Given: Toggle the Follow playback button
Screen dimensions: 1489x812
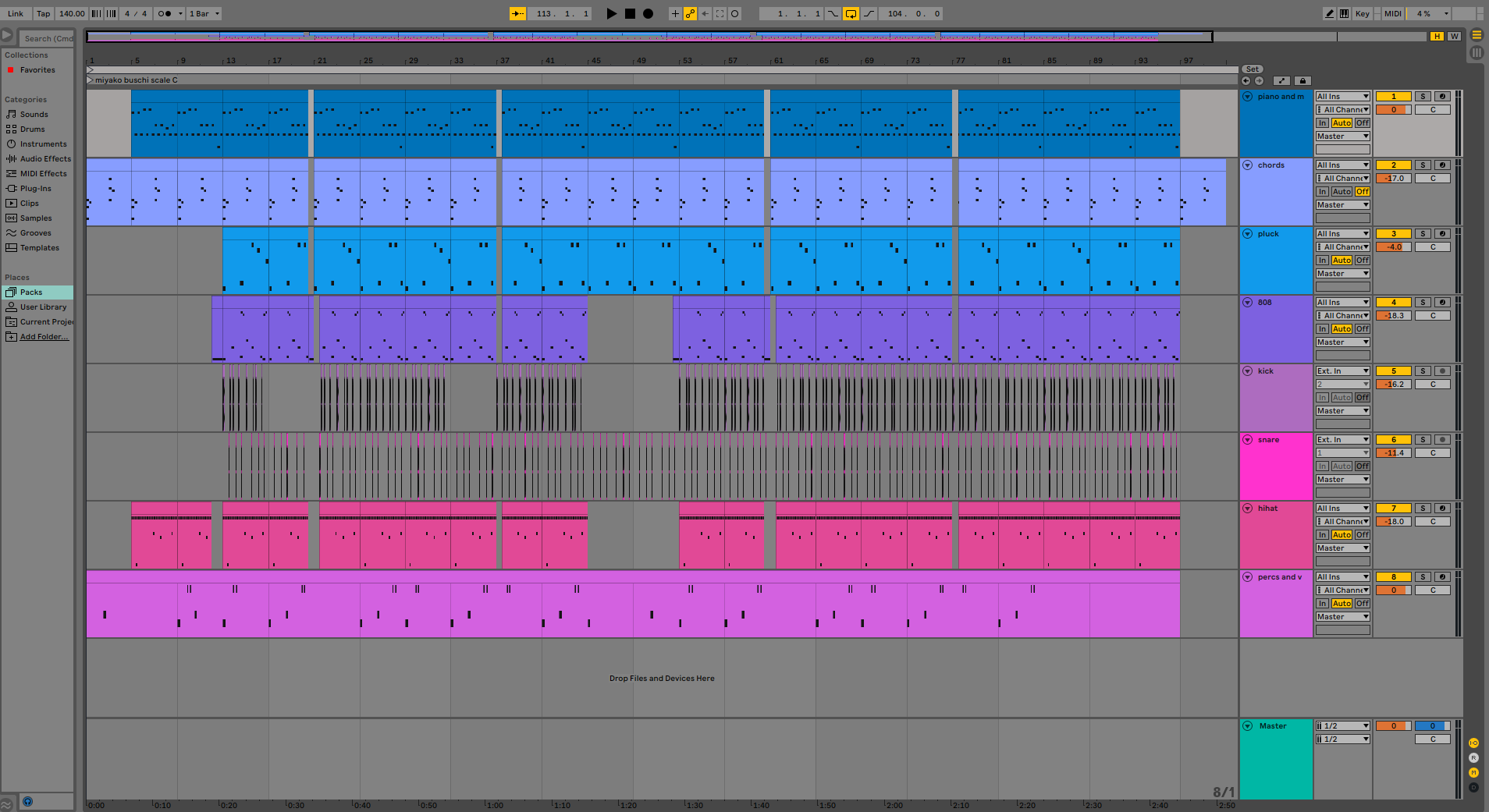Looking at the screenshot, I should [x=517, y=13].
